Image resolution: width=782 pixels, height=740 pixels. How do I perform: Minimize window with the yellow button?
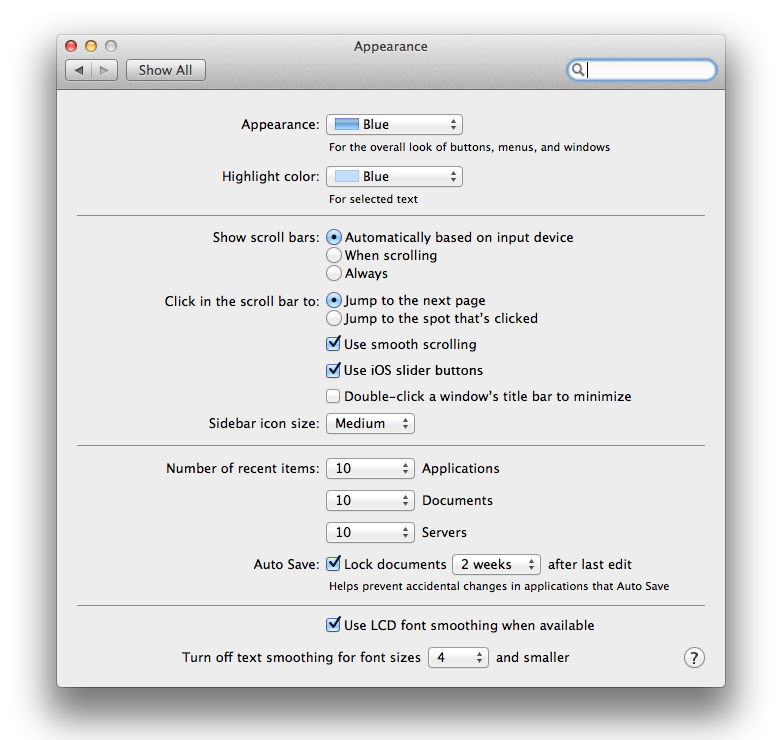point(91,46)
